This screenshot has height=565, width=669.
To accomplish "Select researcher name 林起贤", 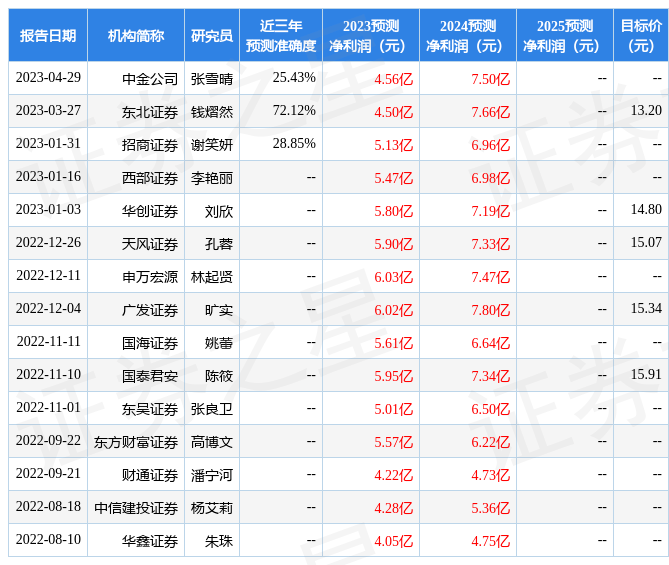I will pos(212,277).
